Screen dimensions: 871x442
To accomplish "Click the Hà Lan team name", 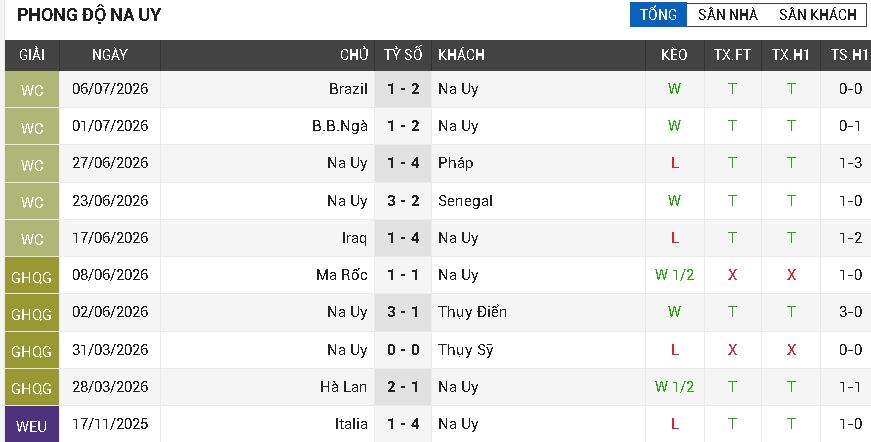I will click(x=344, y=387).
